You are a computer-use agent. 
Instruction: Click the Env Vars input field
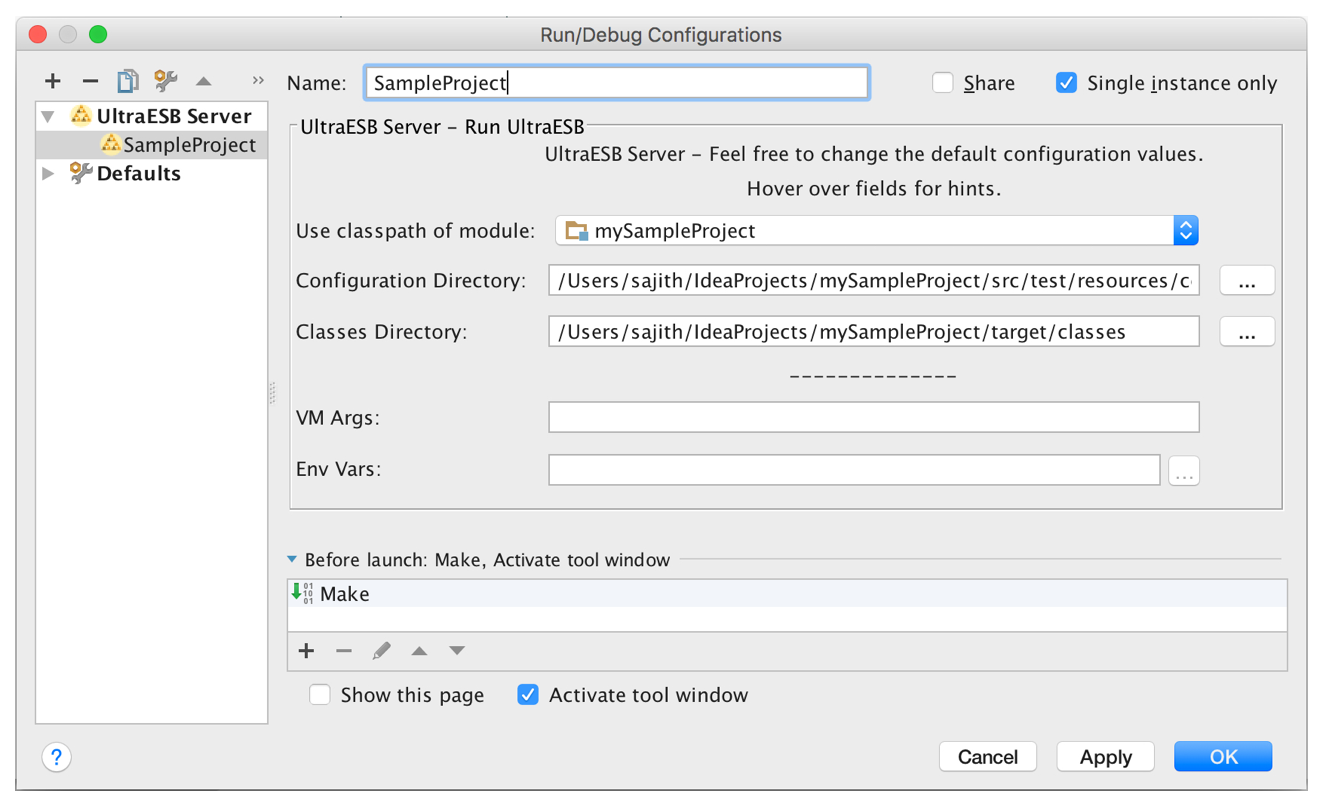(x=855, y=470)
